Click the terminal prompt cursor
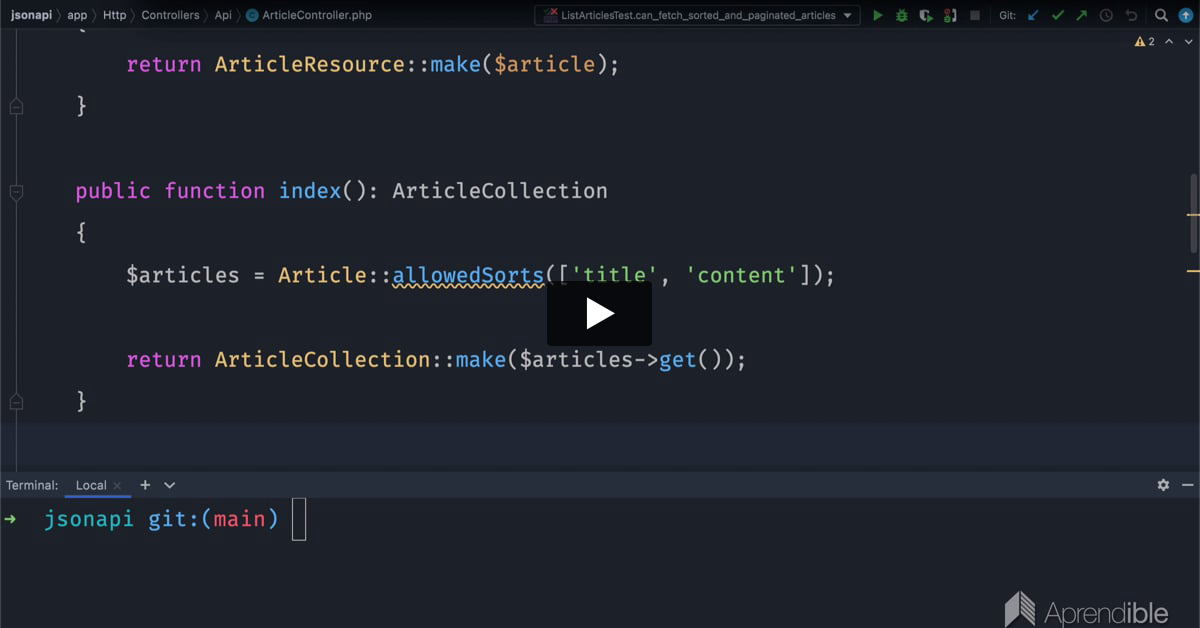1200x628 pixels. point(298,519)
